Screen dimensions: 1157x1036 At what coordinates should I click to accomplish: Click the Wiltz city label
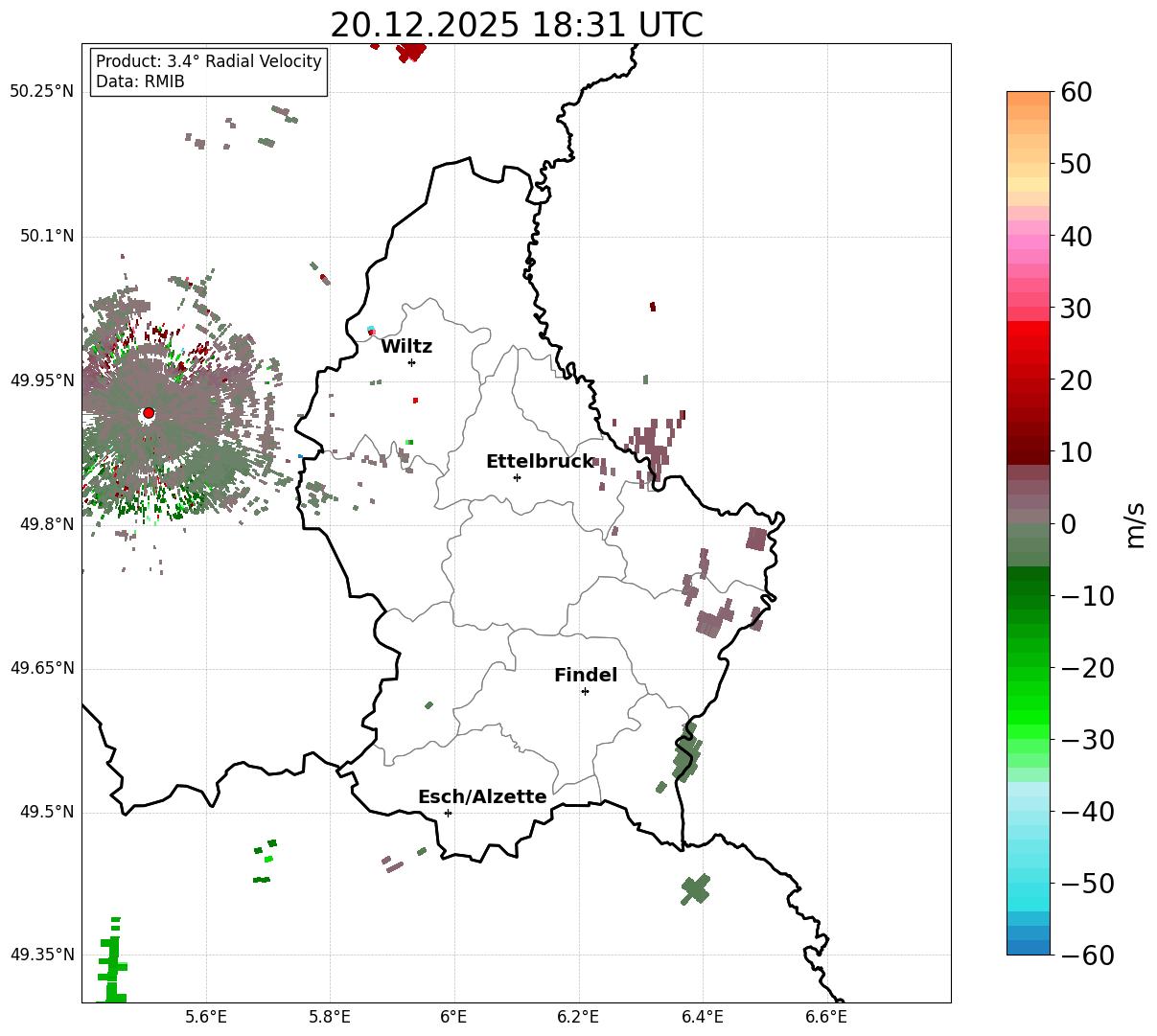(406, 346)
